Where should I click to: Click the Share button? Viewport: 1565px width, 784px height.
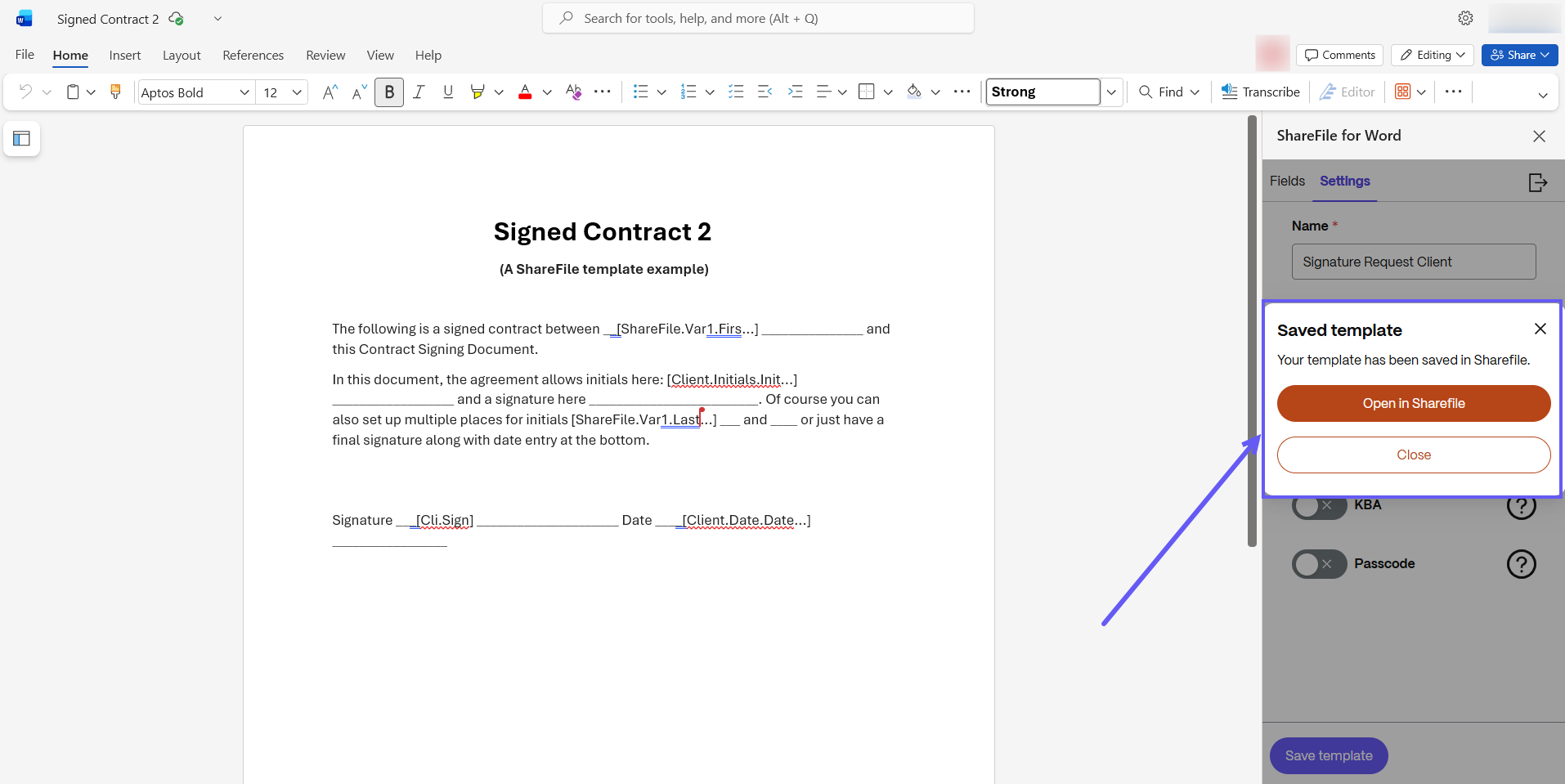(x=1520, y=55)
